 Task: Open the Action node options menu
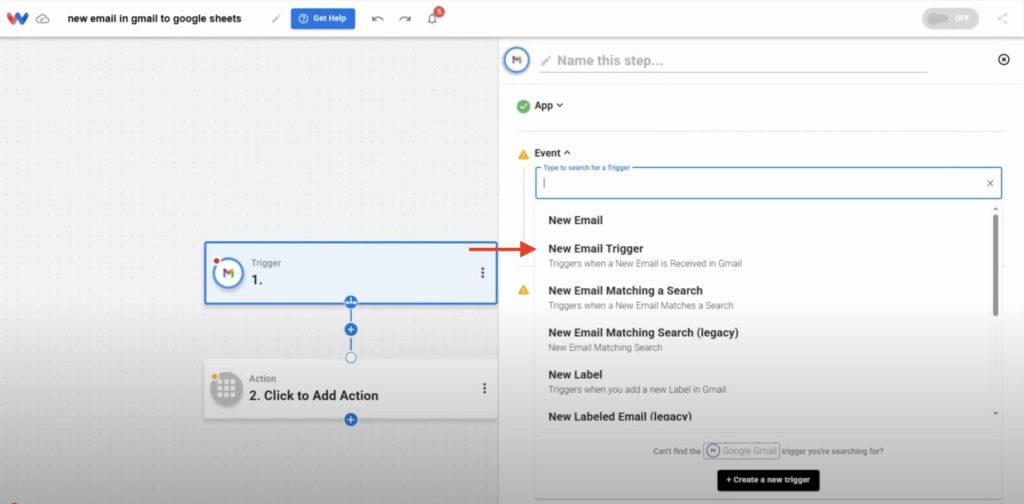485,388
